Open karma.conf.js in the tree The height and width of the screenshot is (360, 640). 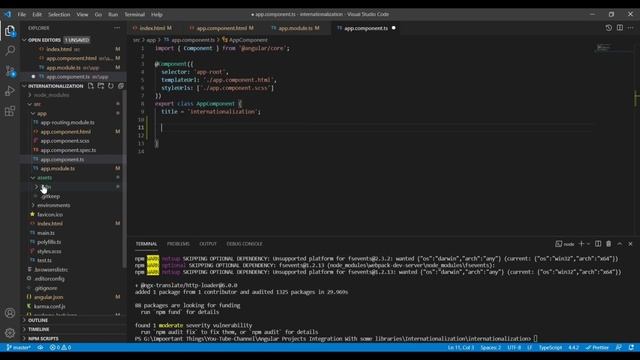click(x=50, y=306)
